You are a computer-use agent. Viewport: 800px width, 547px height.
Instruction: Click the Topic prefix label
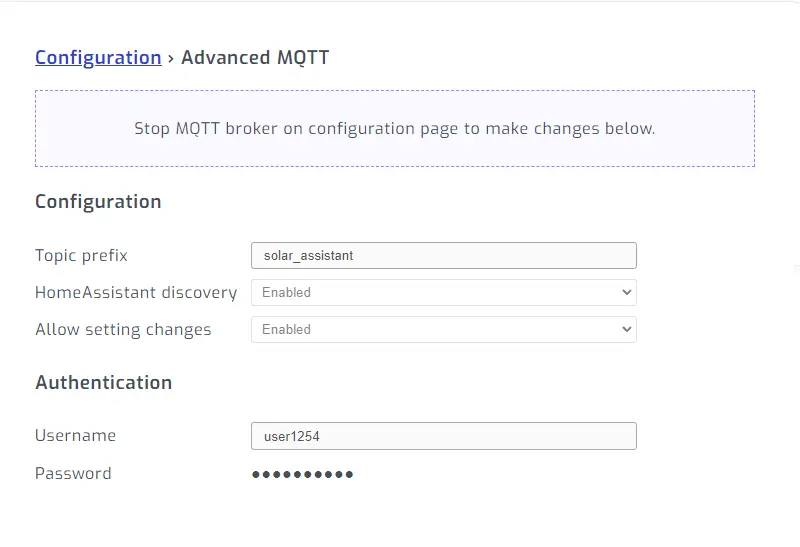pyautogui.click(x=81, y=255)
